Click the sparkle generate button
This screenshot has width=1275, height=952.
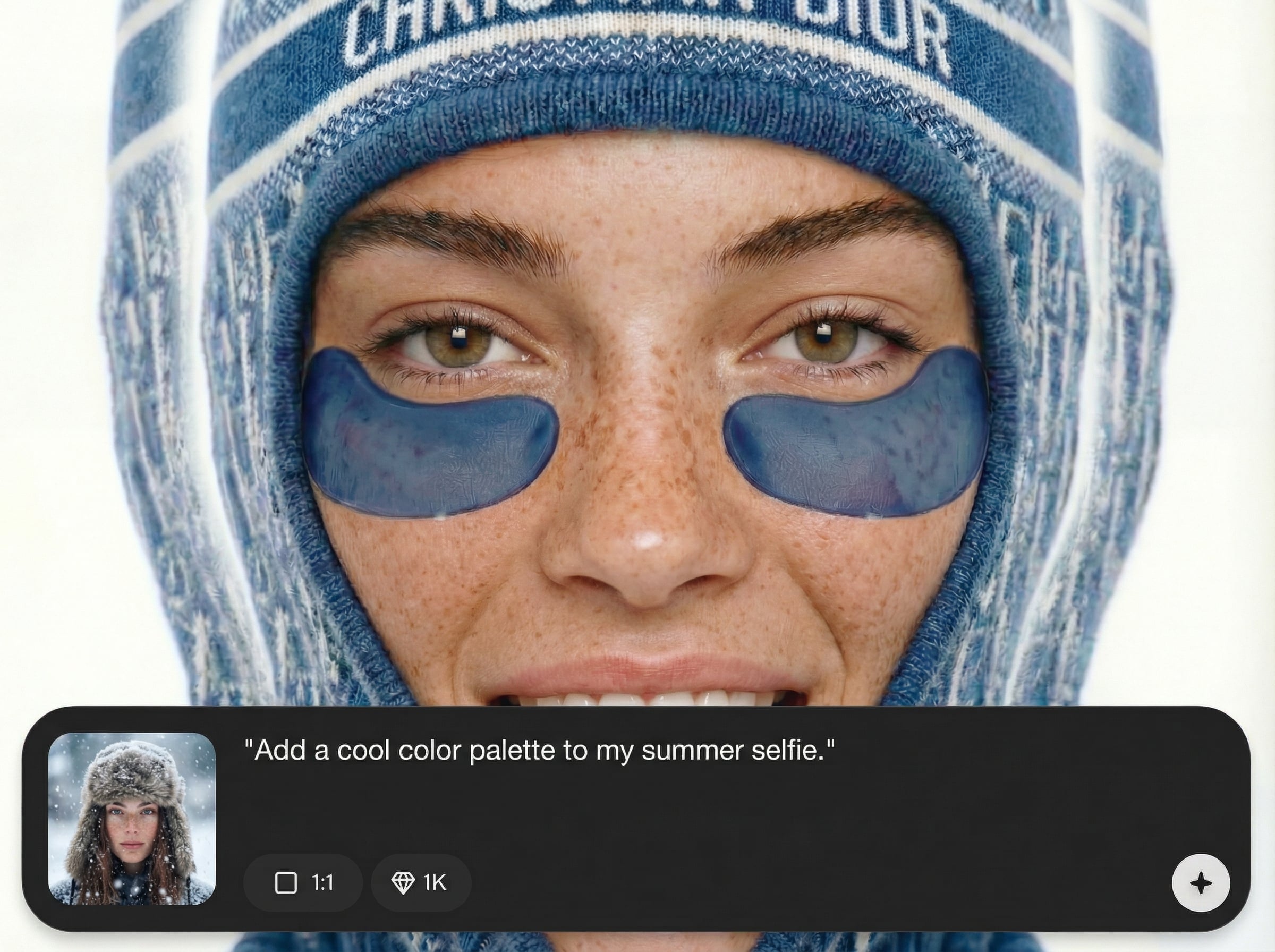pos(1201,883)
